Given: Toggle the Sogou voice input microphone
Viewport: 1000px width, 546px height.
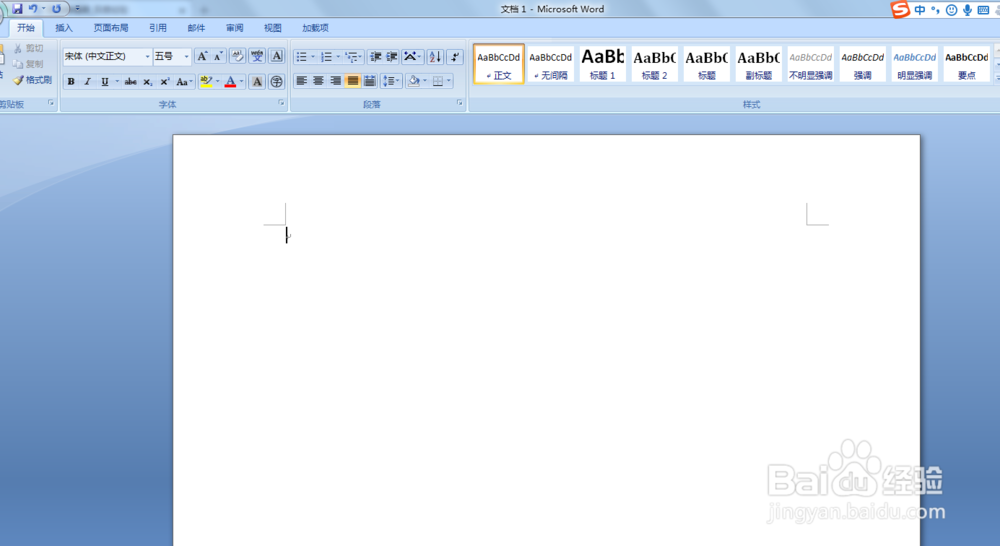Looking at the screenshot, I should pos(967,10).
